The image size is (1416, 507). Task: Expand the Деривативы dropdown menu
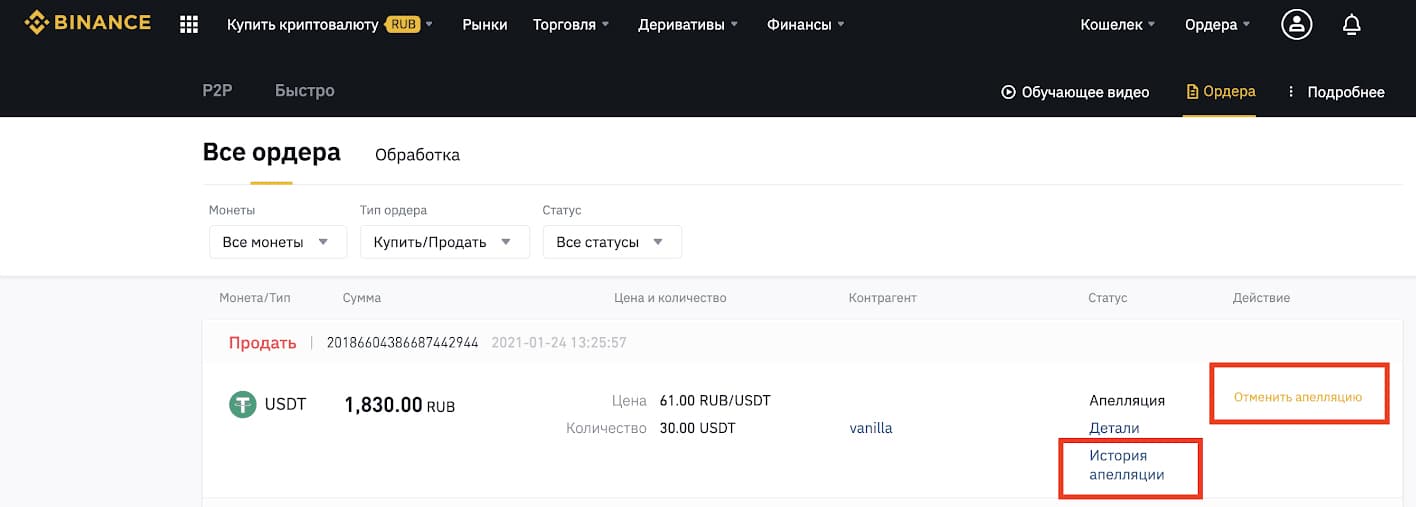point(688,24)
